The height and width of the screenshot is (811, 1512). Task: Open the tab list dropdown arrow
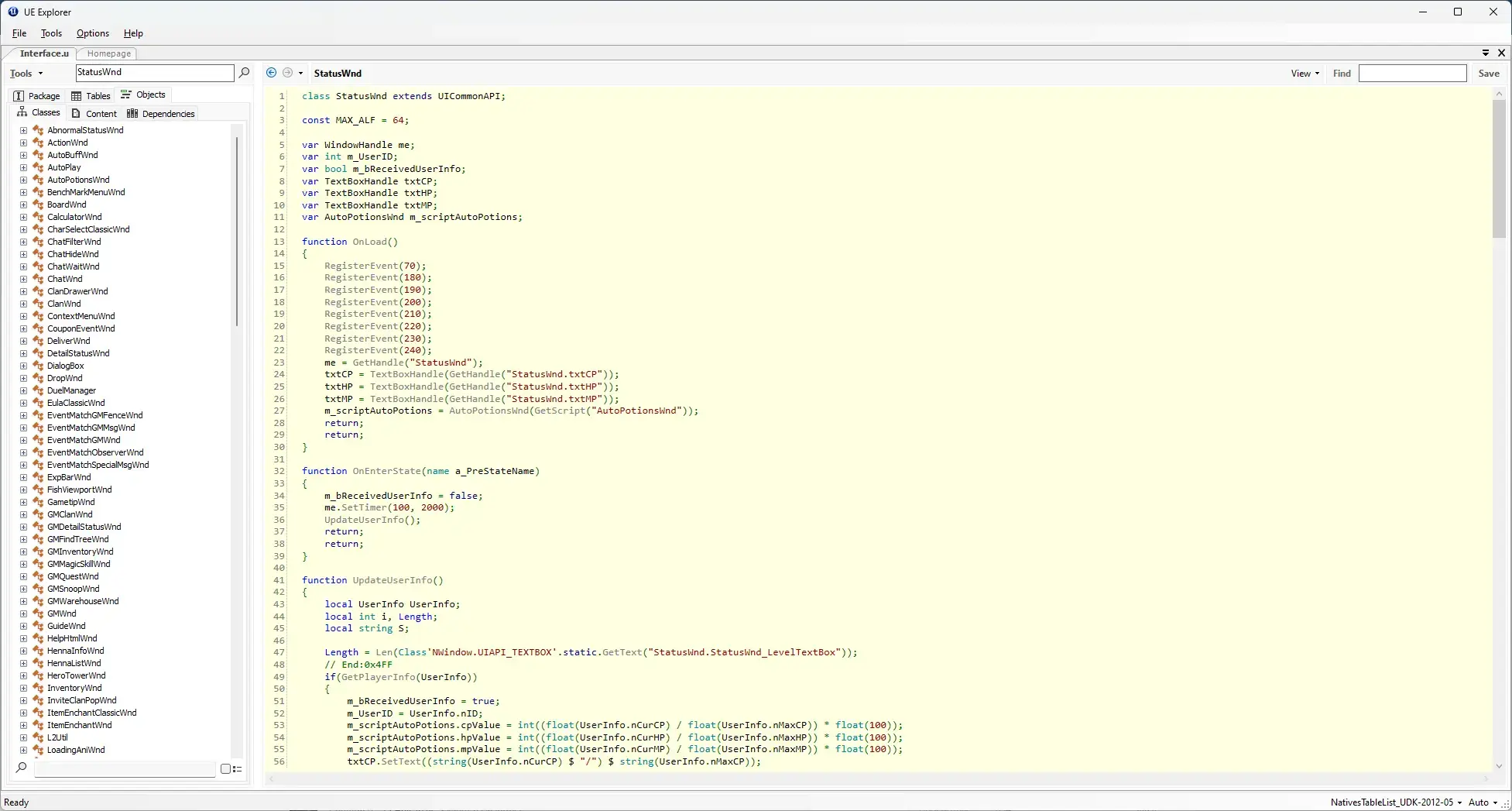[x=1486, y=53]
